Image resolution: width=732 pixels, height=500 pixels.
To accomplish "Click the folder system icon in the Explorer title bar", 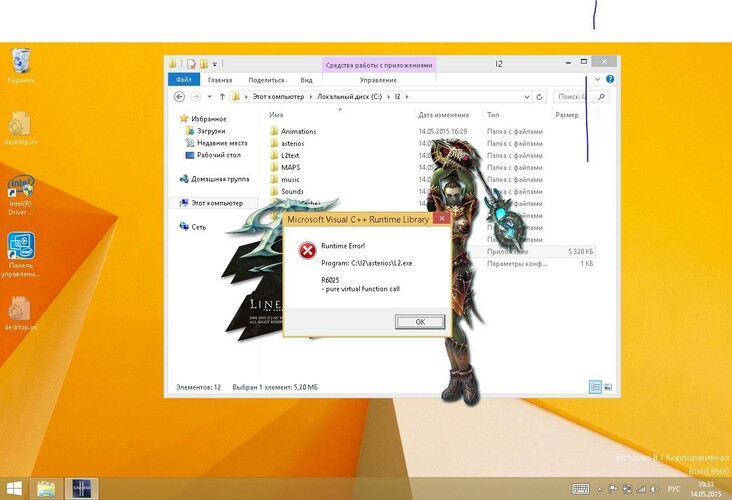I will [172, 63].
